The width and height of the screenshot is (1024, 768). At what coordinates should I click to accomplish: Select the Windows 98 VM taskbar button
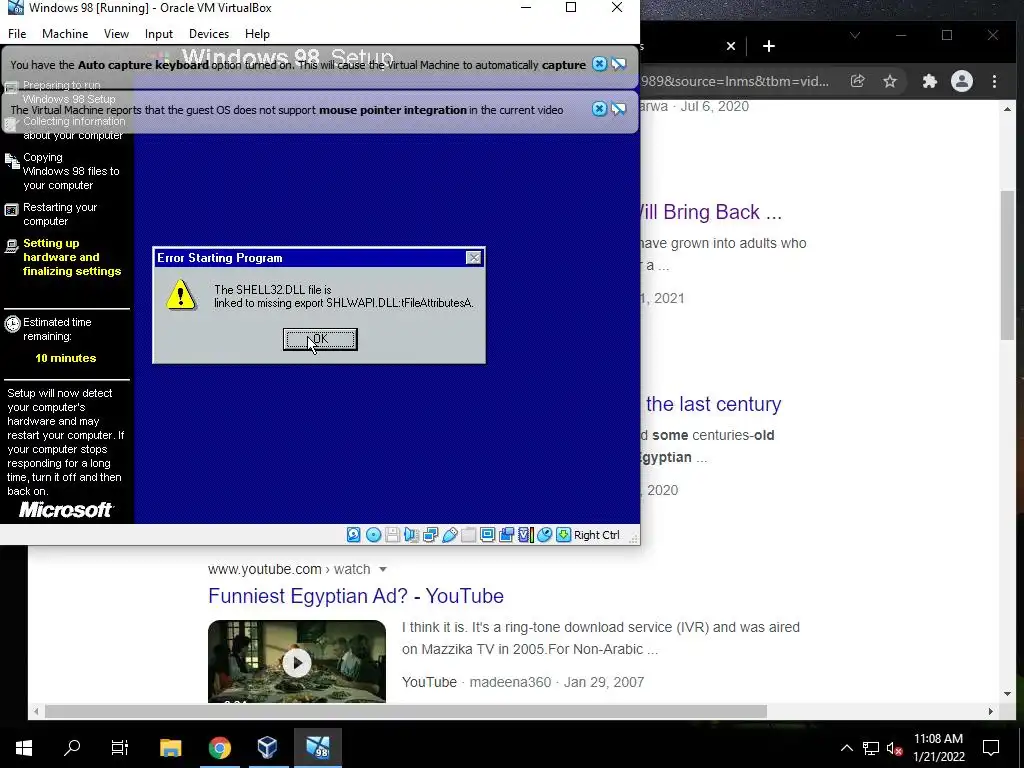point(318,748)
